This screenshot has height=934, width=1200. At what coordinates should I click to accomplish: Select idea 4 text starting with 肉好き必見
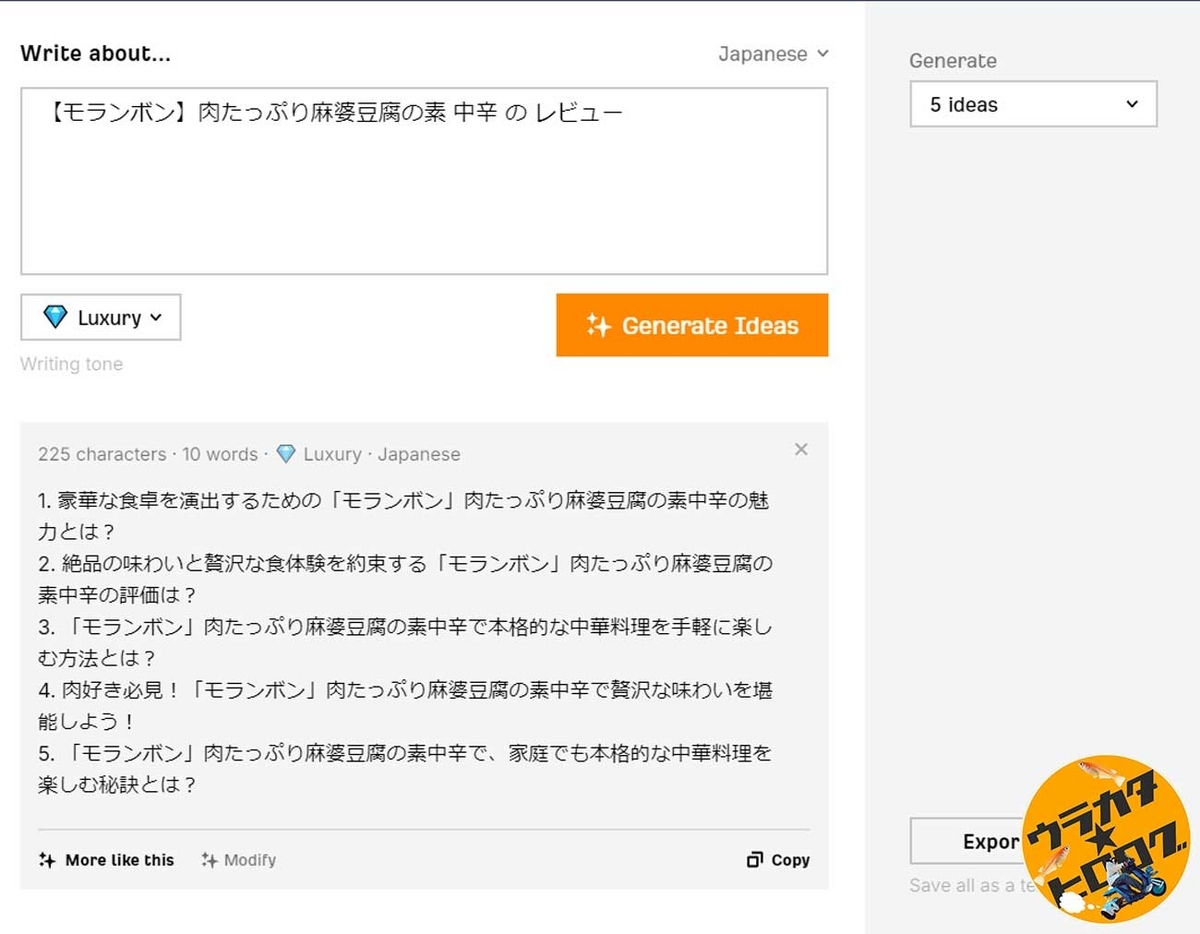pos(405,705)
